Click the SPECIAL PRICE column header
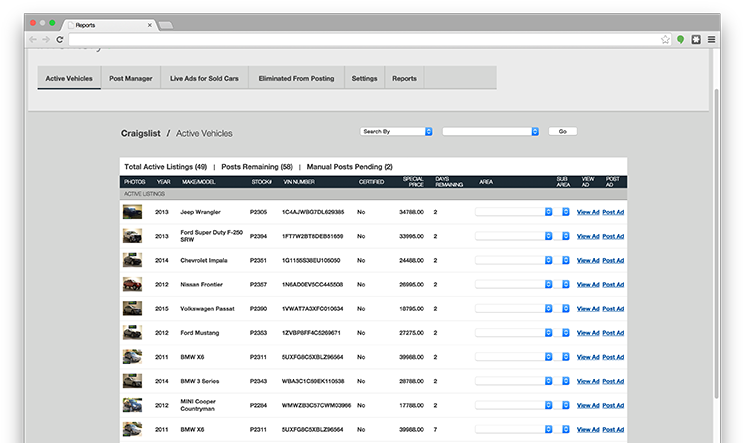The height and width of the screenshot is (443, 743). (413, 182)
